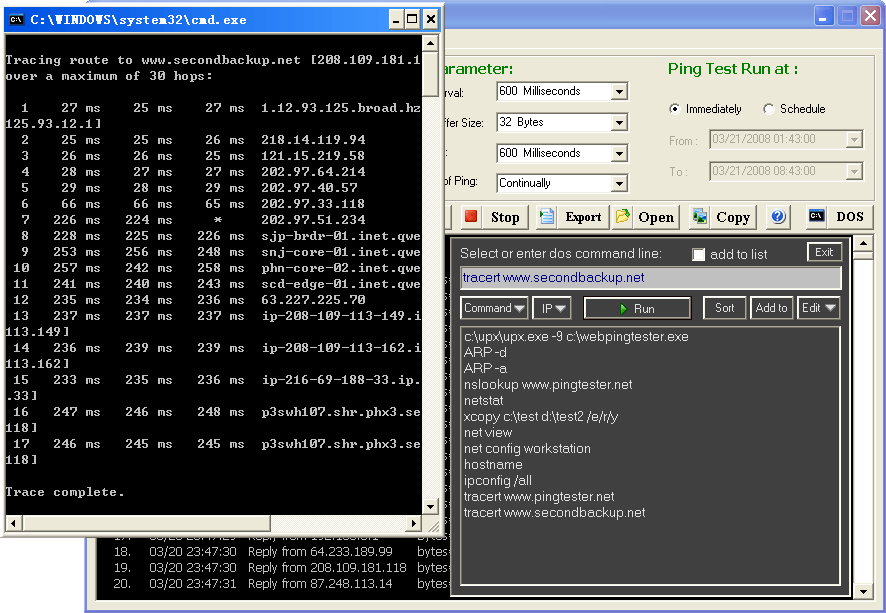The image size is (886, 613).
Task: Click the red Stop icon
Action: click(471, 217)
